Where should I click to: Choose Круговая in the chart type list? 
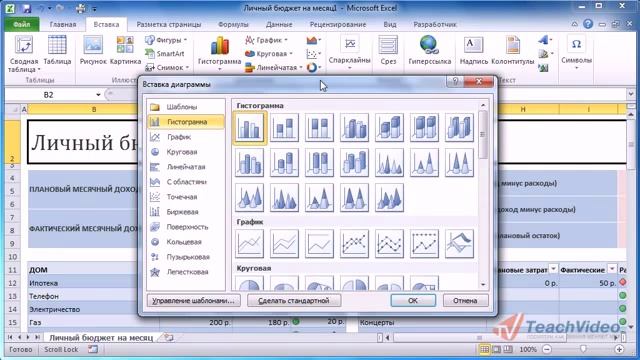pos(185,152)
